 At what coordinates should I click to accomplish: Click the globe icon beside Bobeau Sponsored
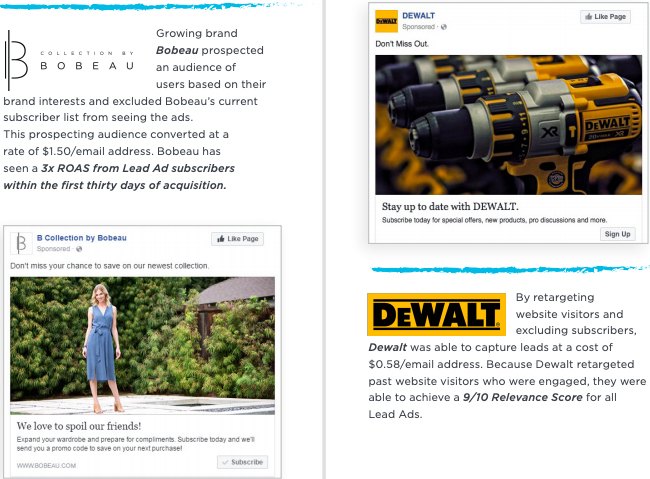tap(79, 249)
